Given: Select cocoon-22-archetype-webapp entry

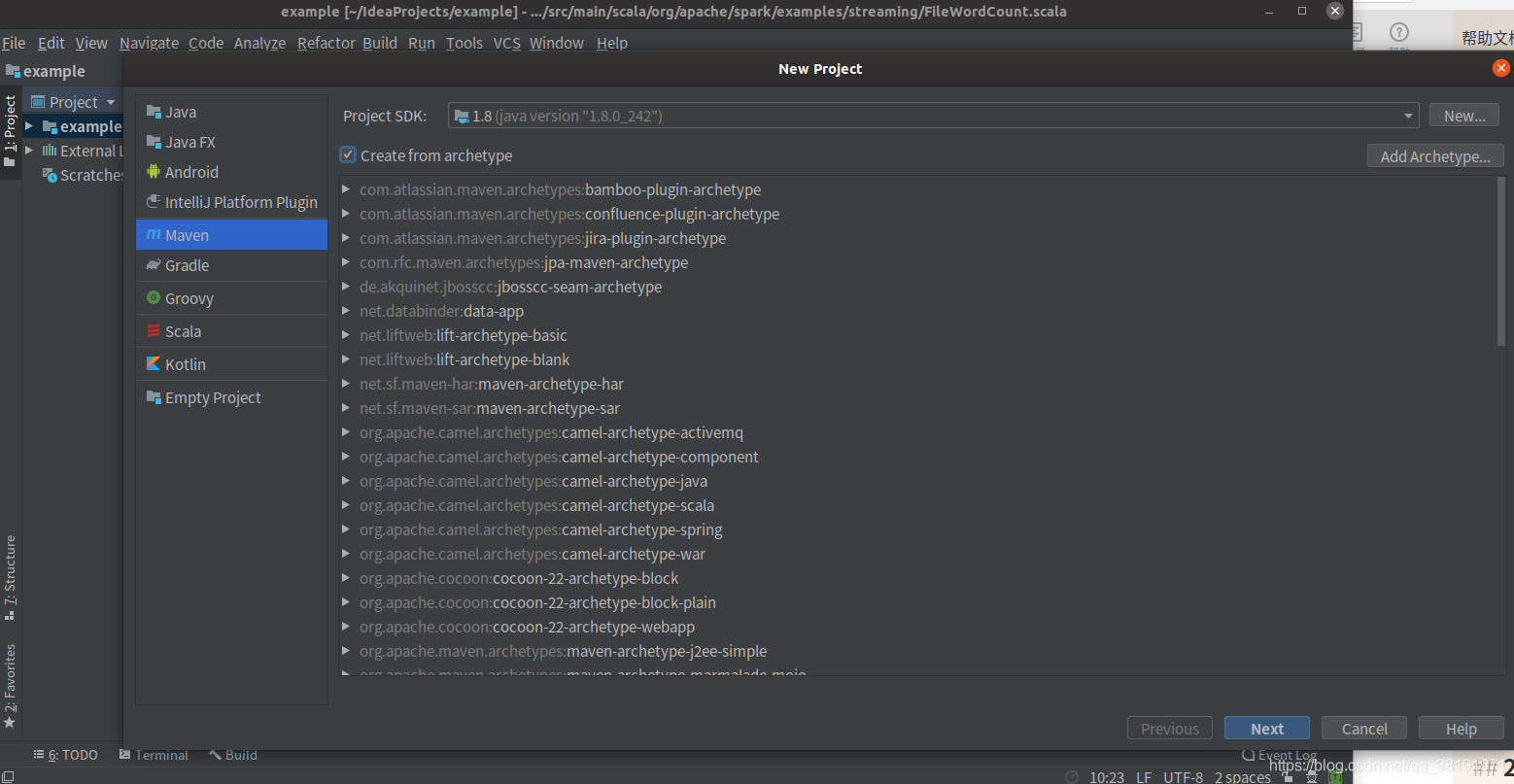Looking at the screenshot, I should tap(527, 627).
